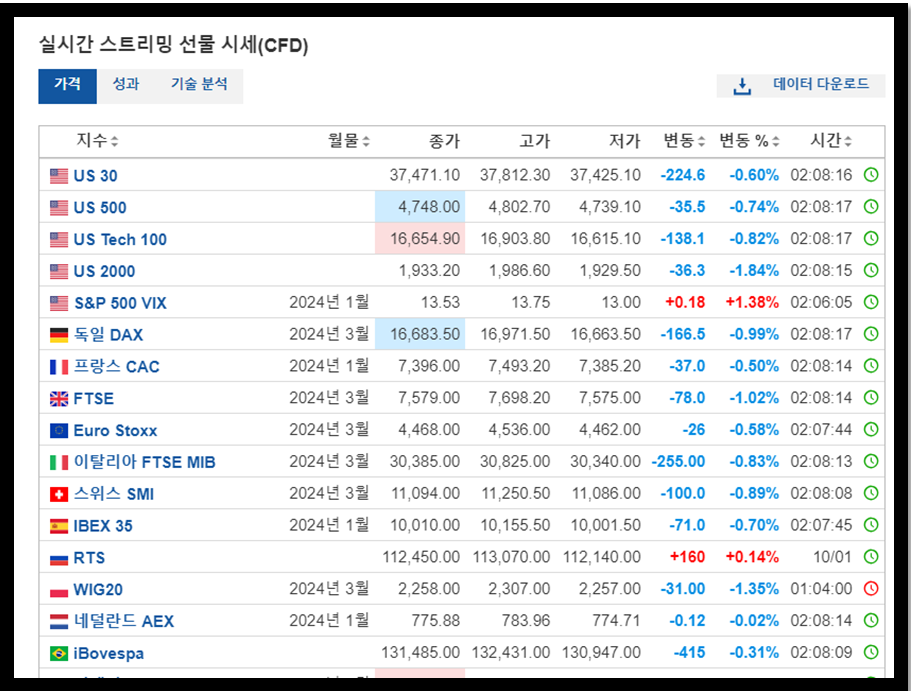911x691 pixels.
Task: Click the Brazilian flag beside iBovespa
Action: tap(59, 653)
